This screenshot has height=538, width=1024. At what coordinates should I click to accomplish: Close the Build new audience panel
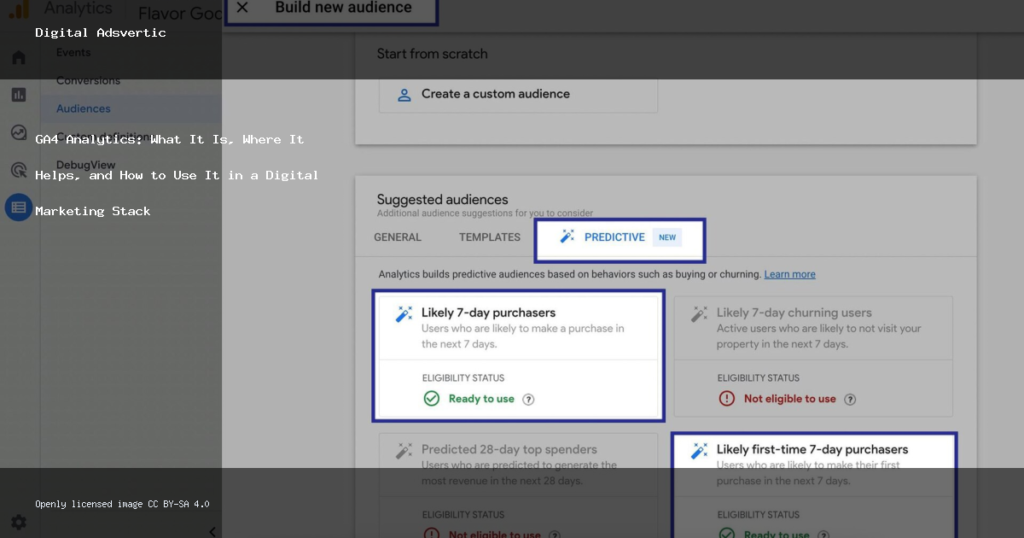242,7
